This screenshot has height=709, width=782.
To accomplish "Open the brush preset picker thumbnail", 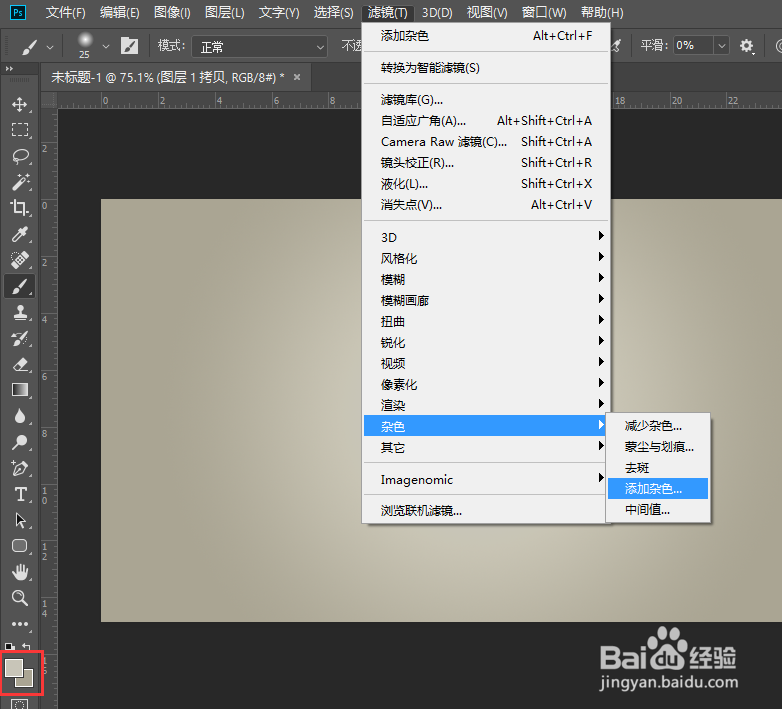I will pos(85,46).
